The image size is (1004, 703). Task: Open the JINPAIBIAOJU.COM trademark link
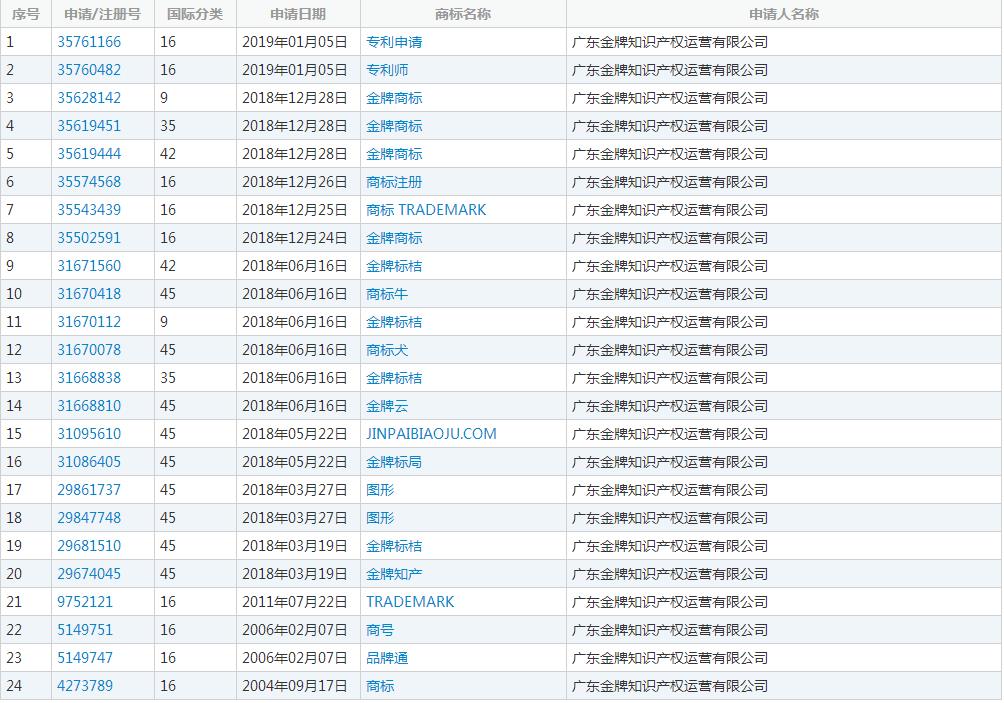[431, 434]
